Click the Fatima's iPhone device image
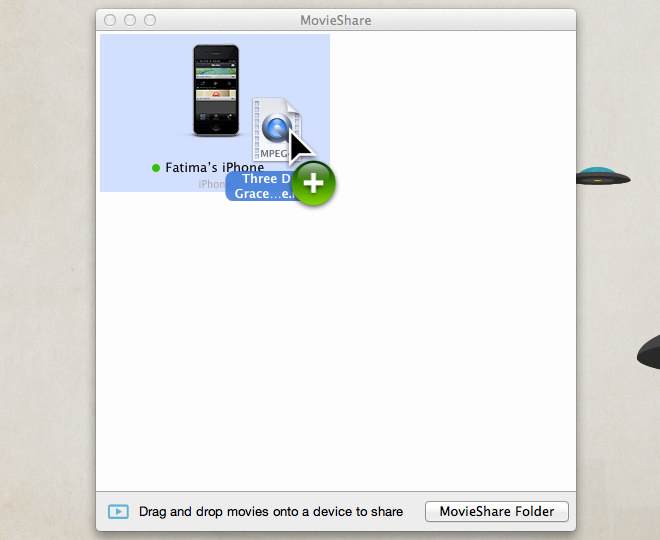 (x=216, y=90)
